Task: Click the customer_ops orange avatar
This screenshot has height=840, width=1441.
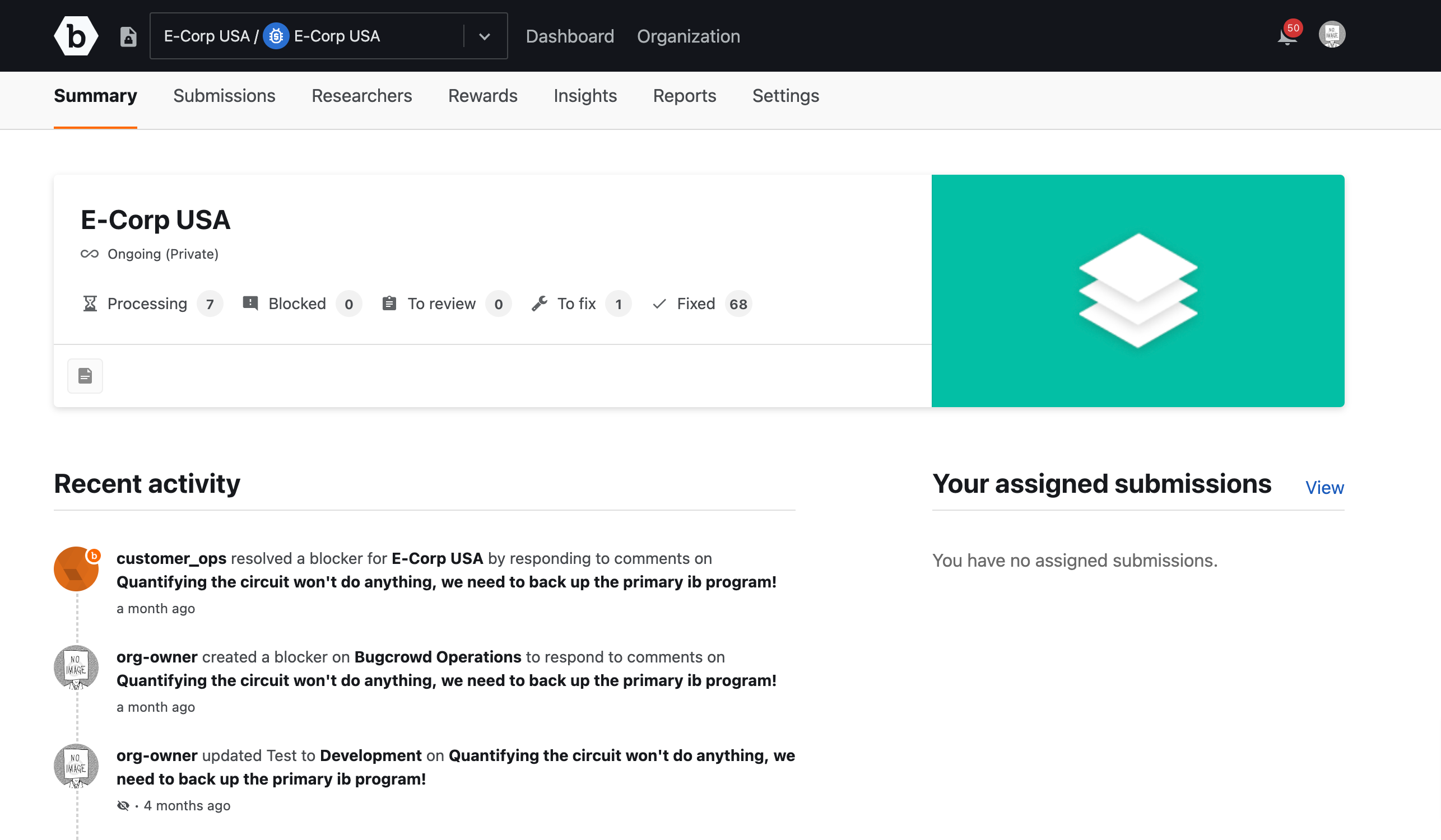Action: [76, 568]
